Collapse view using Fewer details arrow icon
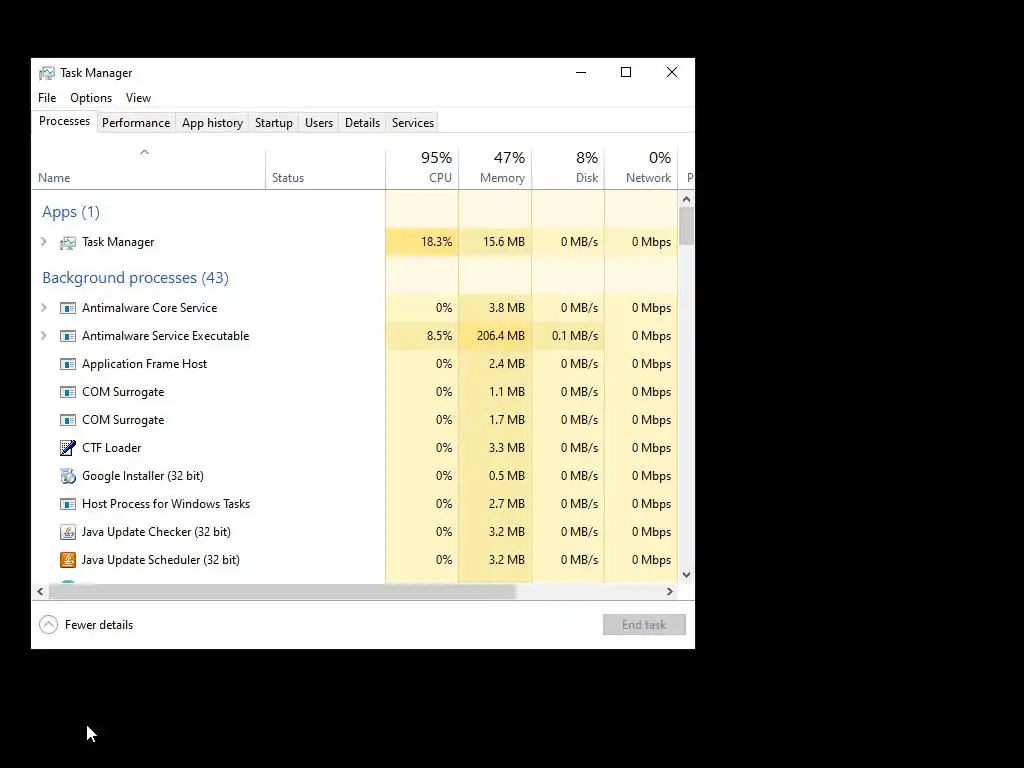 [x=48, y=625]
